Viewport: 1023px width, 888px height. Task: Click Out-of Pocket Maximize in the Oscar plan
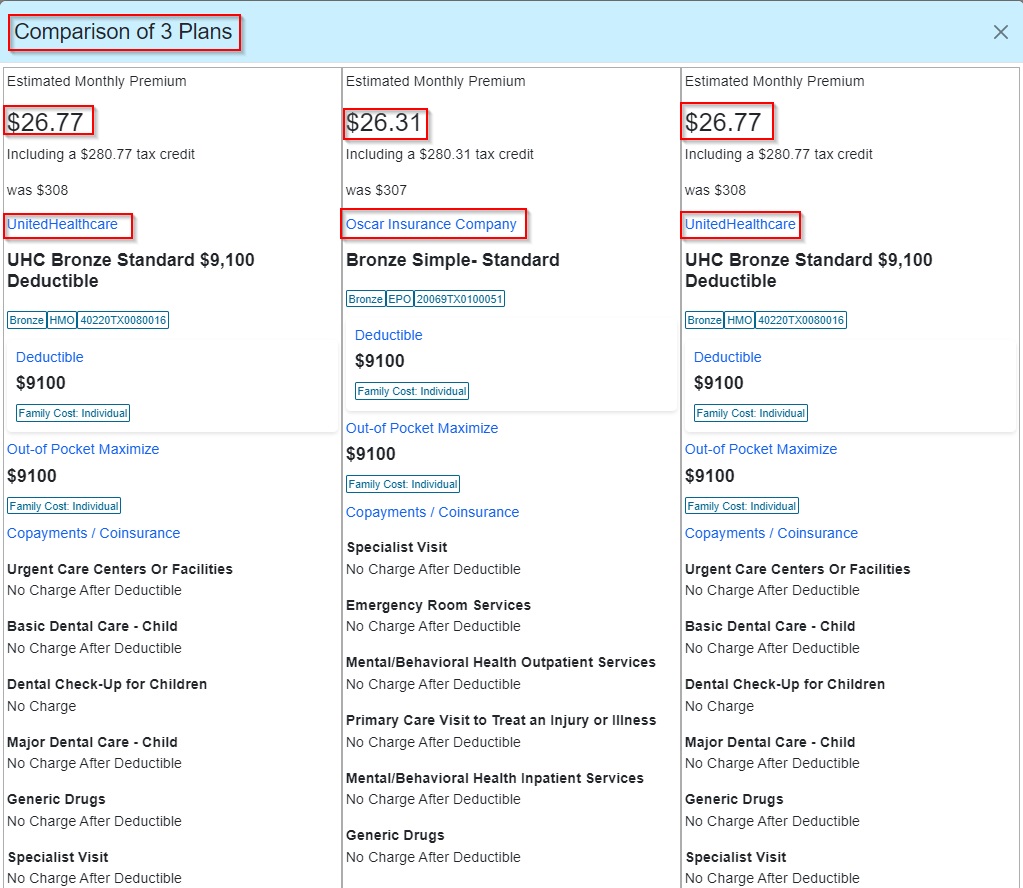tap(421, 429)
